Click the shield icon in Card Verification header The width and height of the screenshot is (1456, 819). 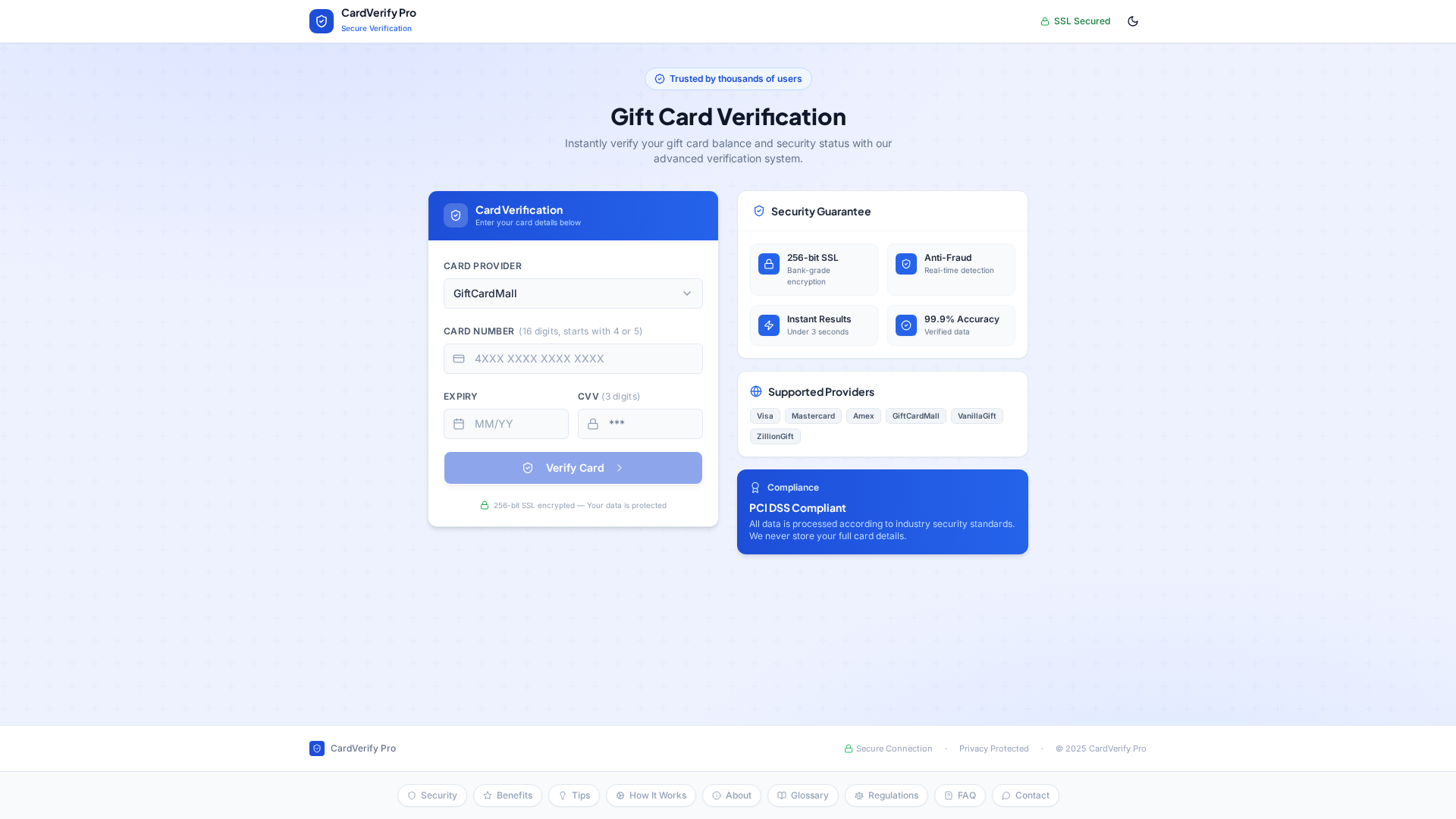pyautogui.click(x=456, y=215)
